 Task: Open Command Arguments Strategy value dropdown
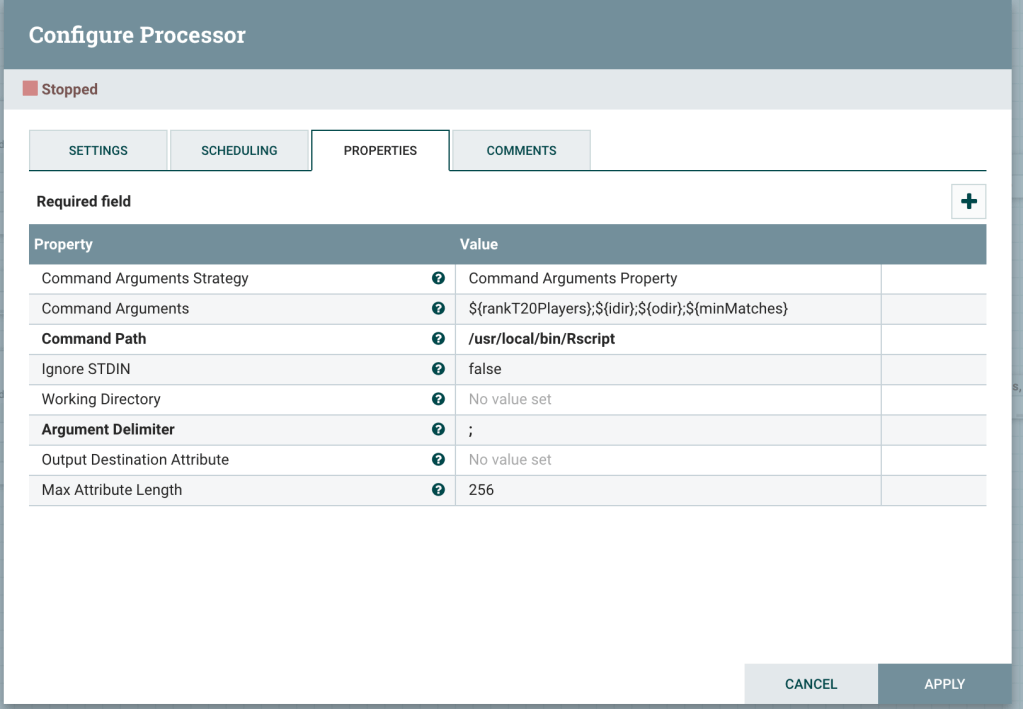(x=667, y=279)
